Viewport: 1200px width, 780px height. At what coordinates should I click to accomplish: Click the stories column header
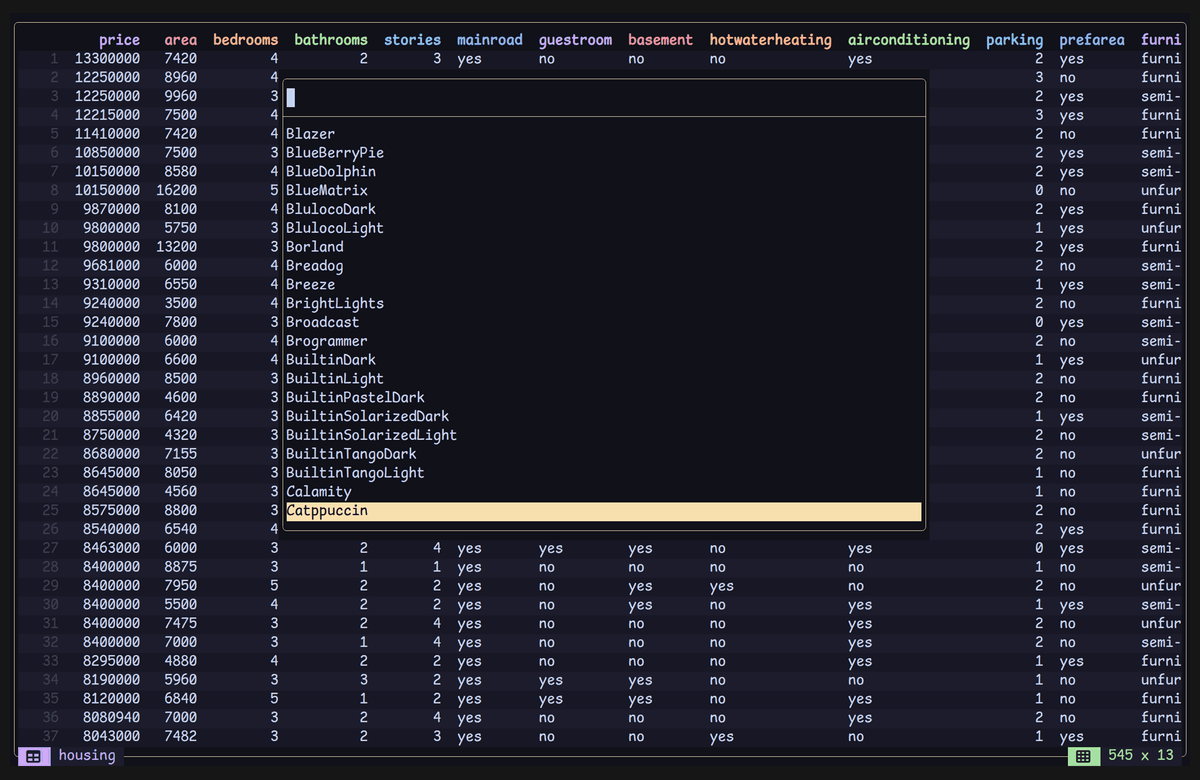(x=412, y=40)
